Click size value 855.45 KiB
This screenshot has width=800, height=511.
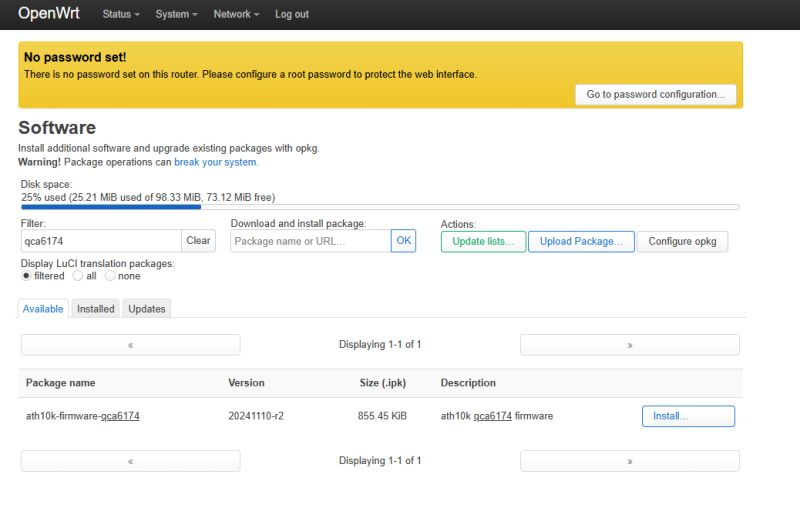click(382, 416)
